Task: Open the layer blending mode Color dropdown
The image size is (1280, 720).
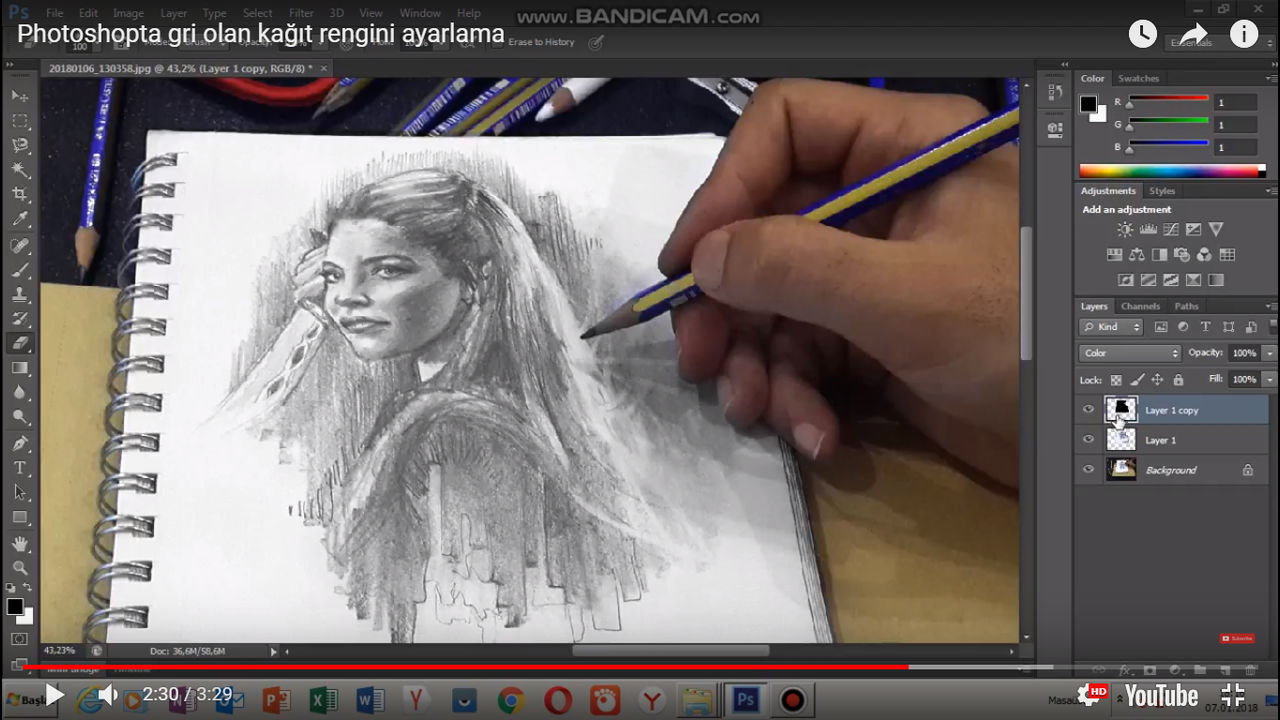Action: [x=1129, y=352]
